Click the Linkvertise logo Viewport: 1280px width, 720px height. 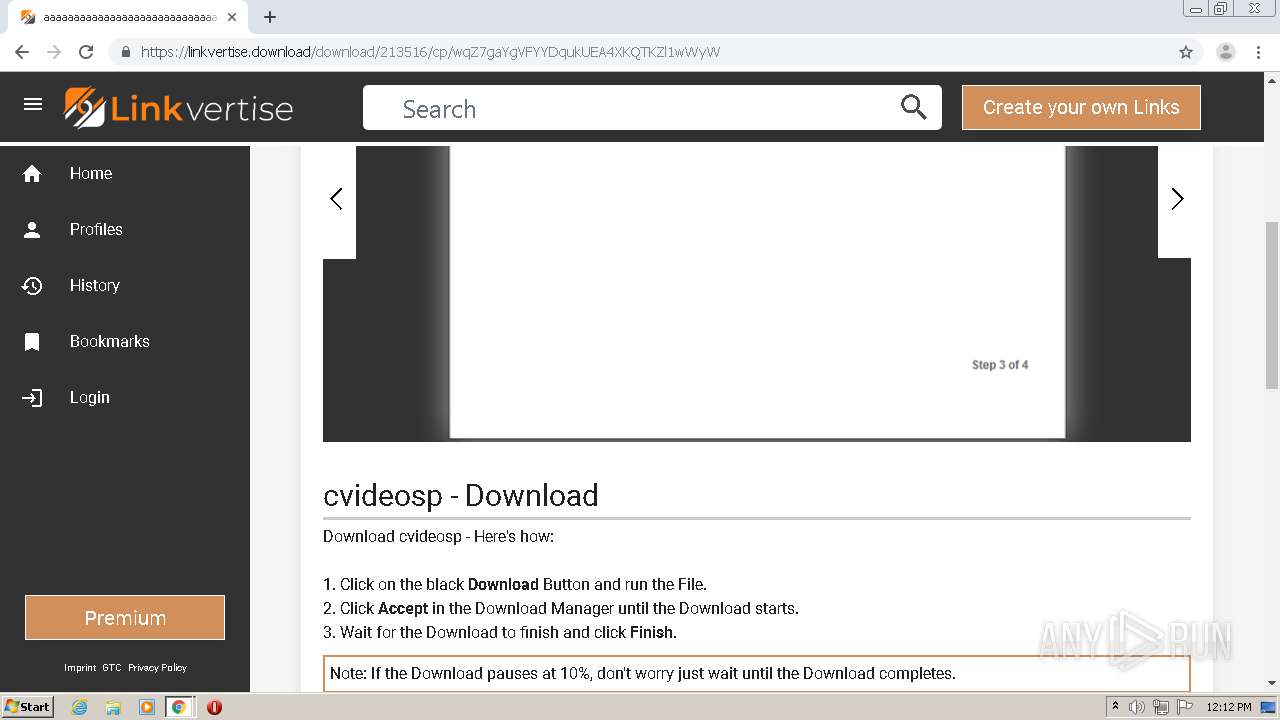point(179,108)
